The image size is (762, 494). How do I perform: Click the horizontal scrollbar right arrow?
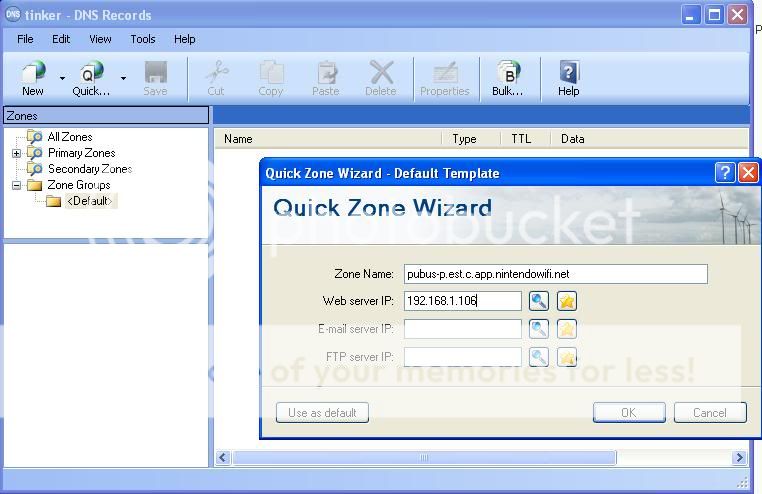(739, 458)
